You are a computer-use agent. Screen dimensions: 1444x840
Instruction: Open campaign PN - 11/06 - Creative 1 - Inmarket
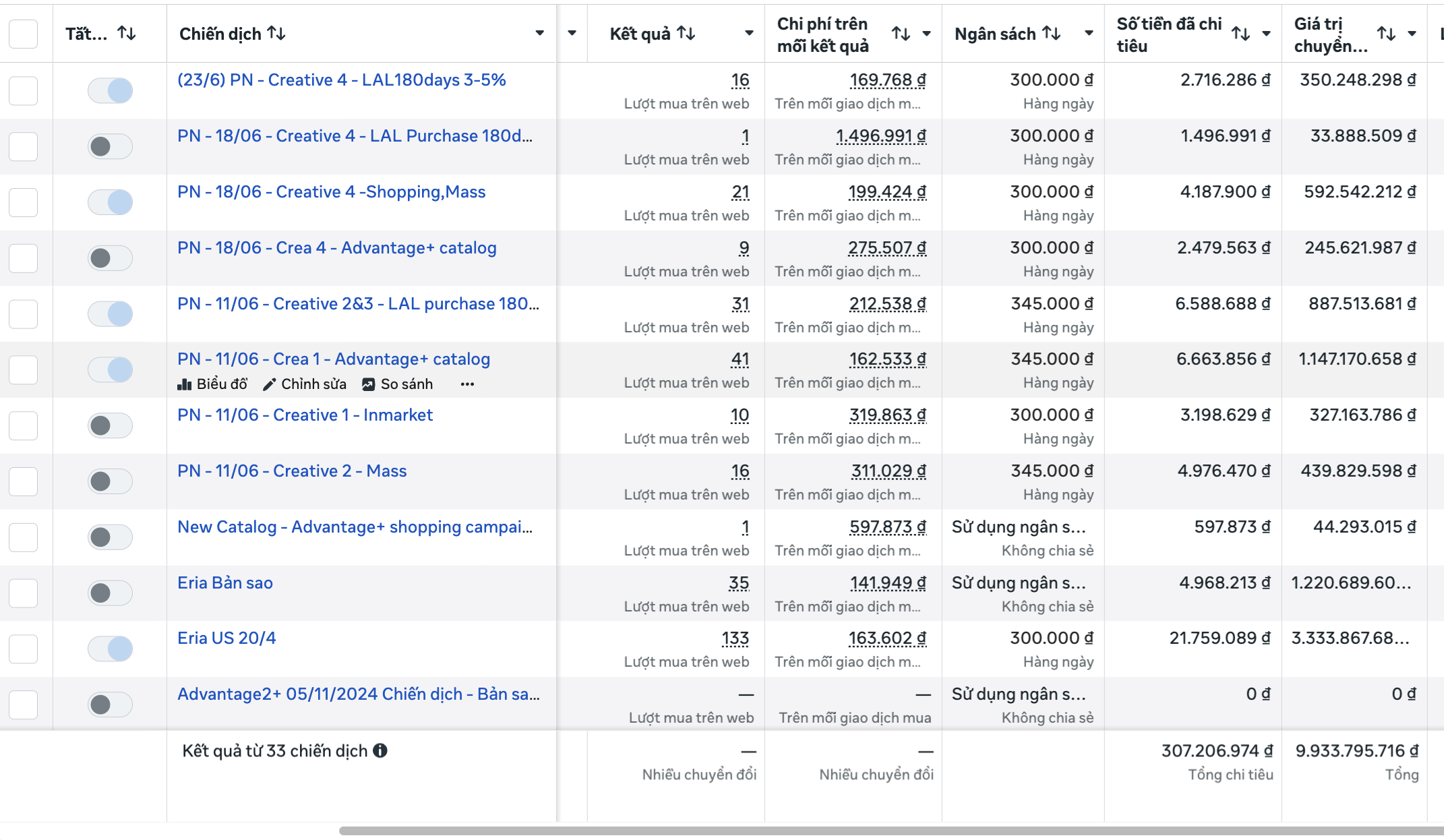tap(305, 415)
